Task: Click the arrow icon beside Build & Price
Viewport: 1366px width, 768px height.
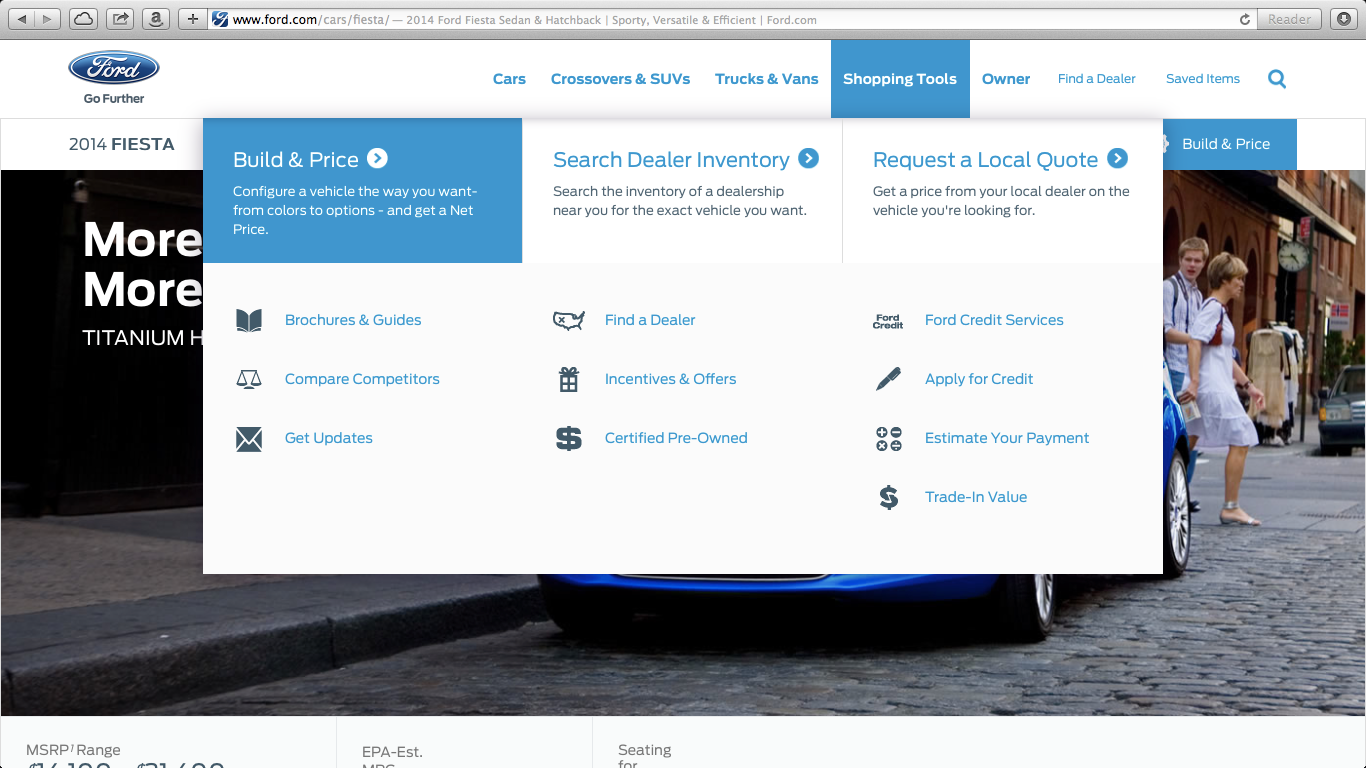Action: tap(377, 158)
